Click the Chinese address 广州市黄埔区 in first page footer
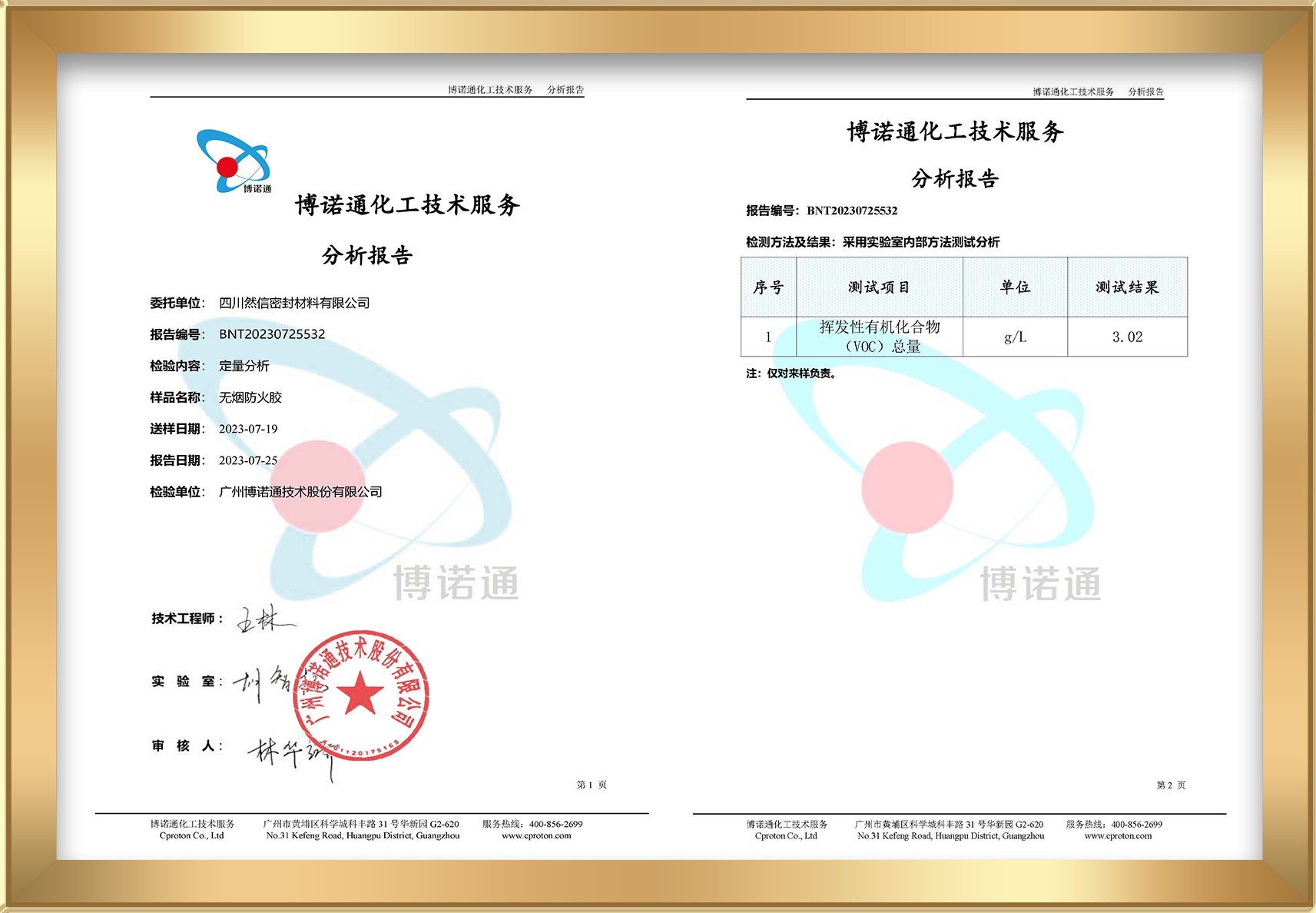Screen dimensions: 1316x913 (x=361, y=824)
